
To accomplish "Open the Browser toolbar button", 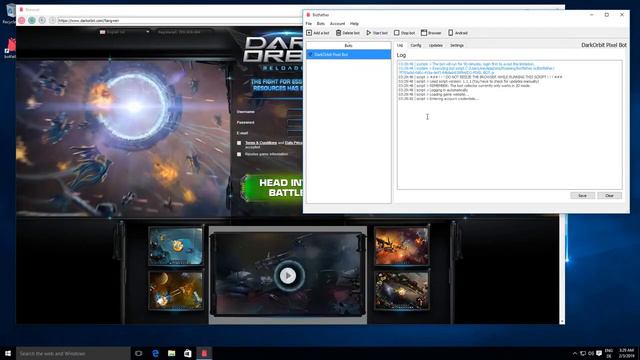I will pos(431,33).
